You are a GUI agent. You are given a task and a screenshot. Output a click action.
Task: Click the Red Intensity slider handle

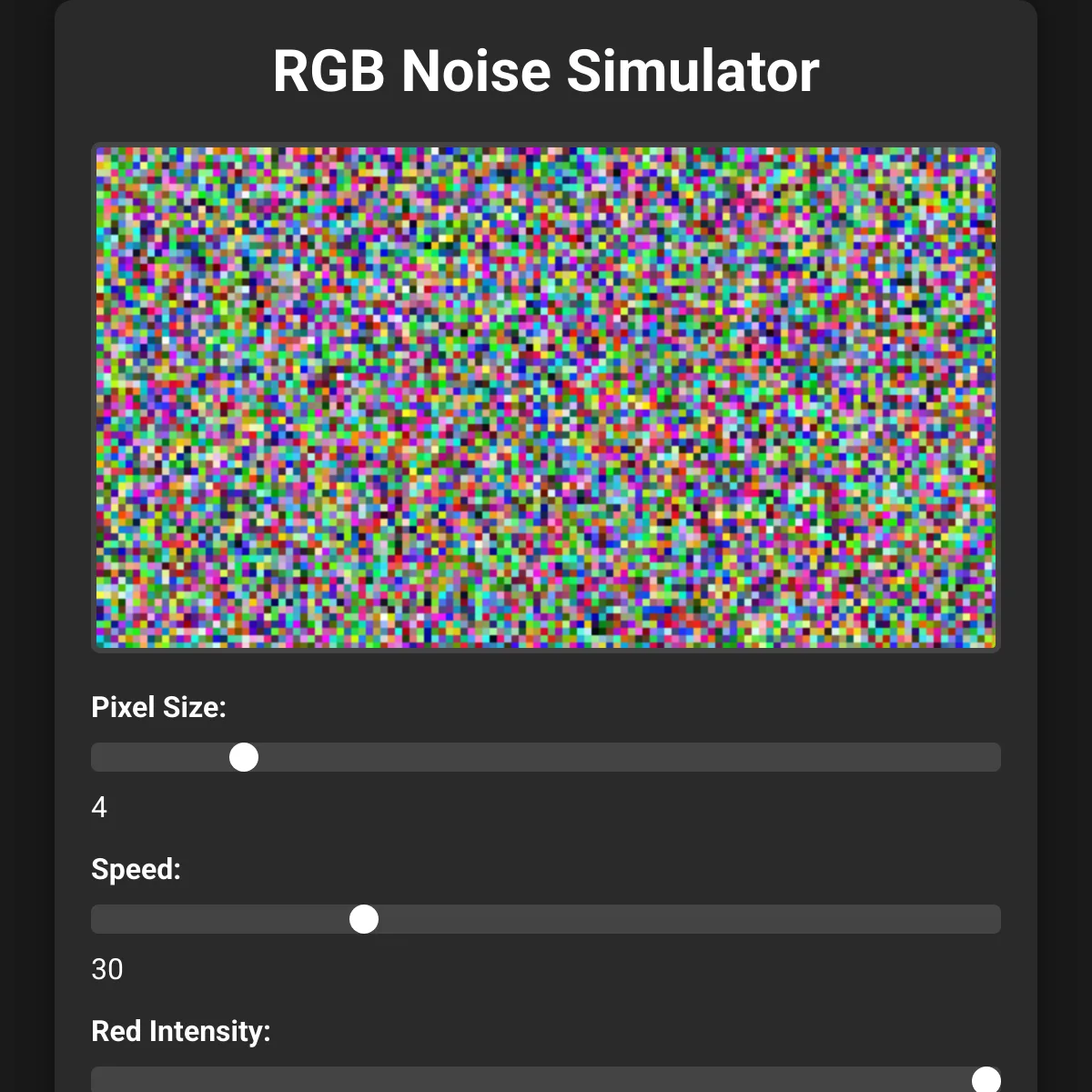[986, 1080]
